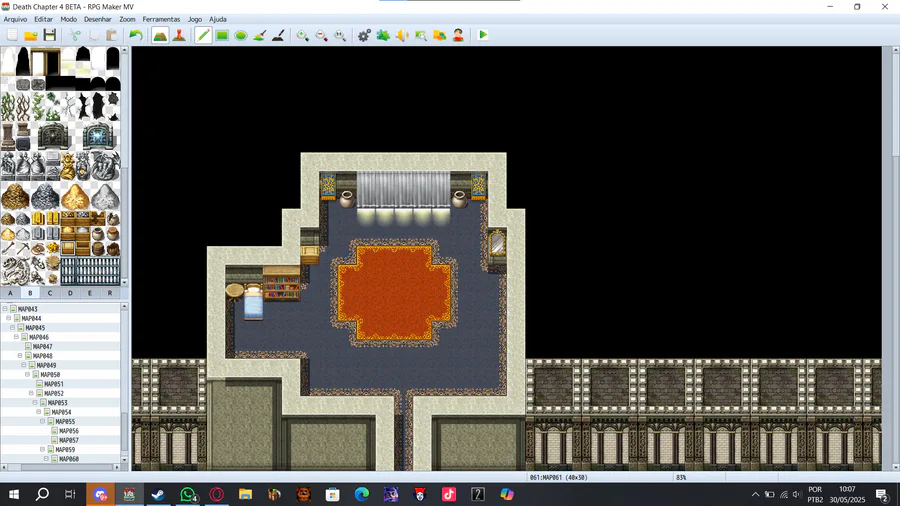Zoom in on the map

click(x=302, y=35)
